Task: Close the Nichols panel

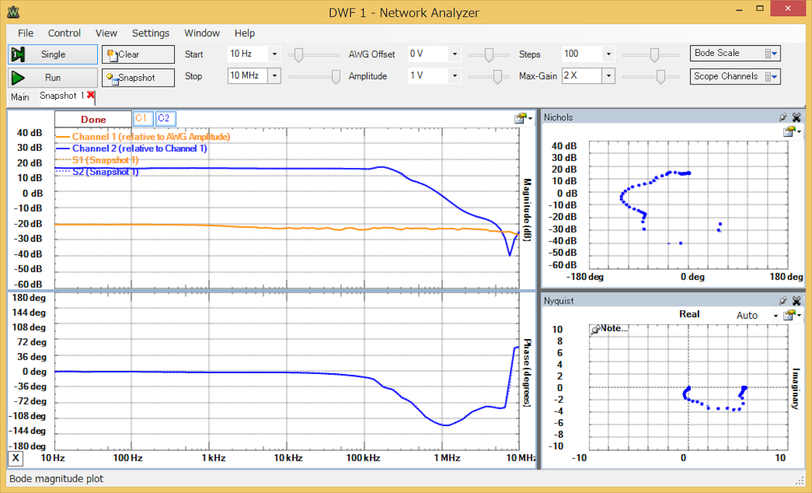Action: [x=796, y=118]
